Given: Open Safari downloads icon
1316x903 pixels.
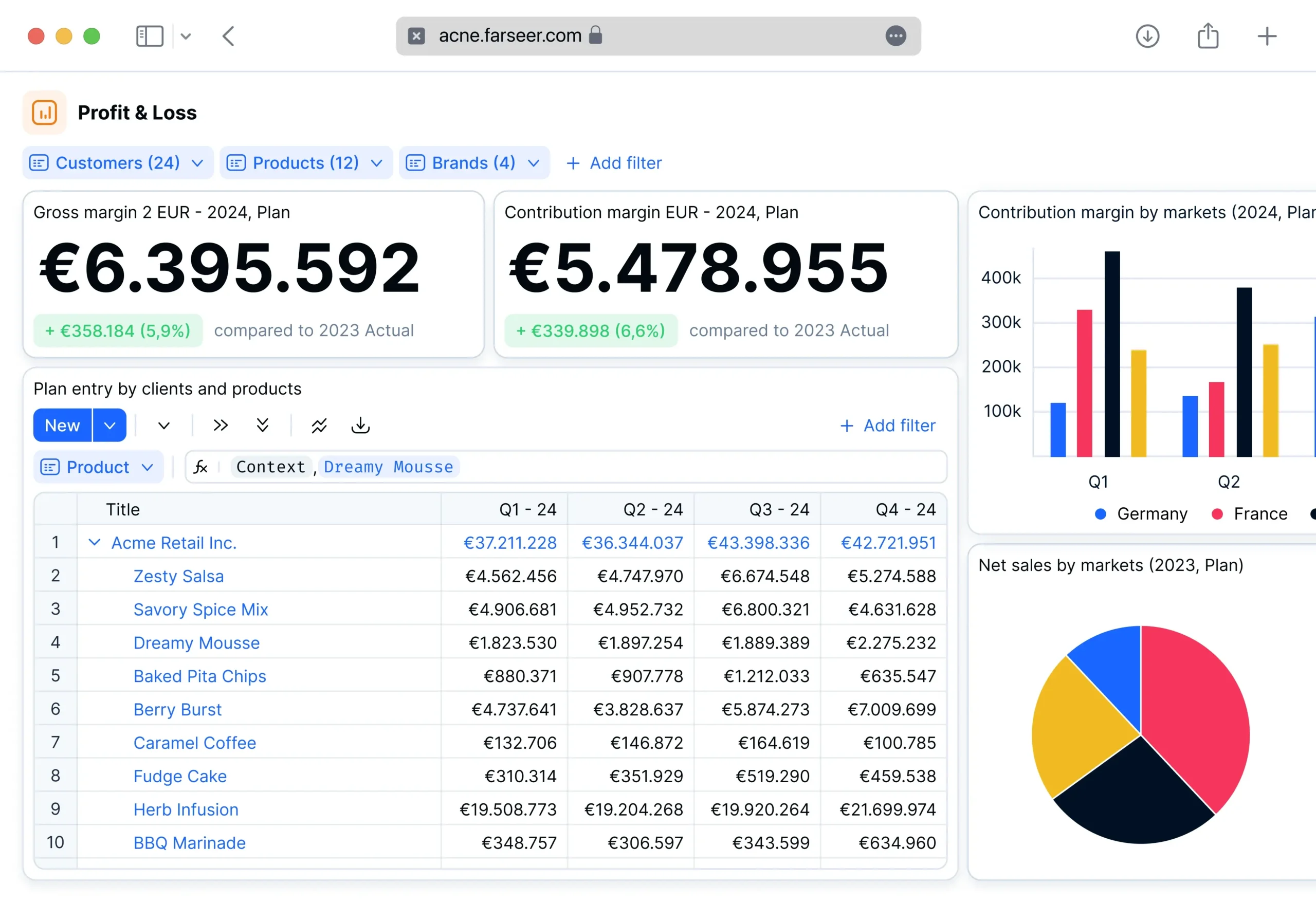Looking at the screenshot, I should (x=1147, y=36).
